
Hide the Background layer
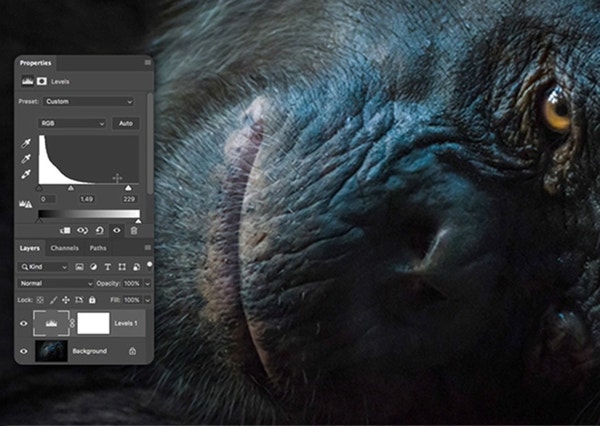[x=24, y=351]
